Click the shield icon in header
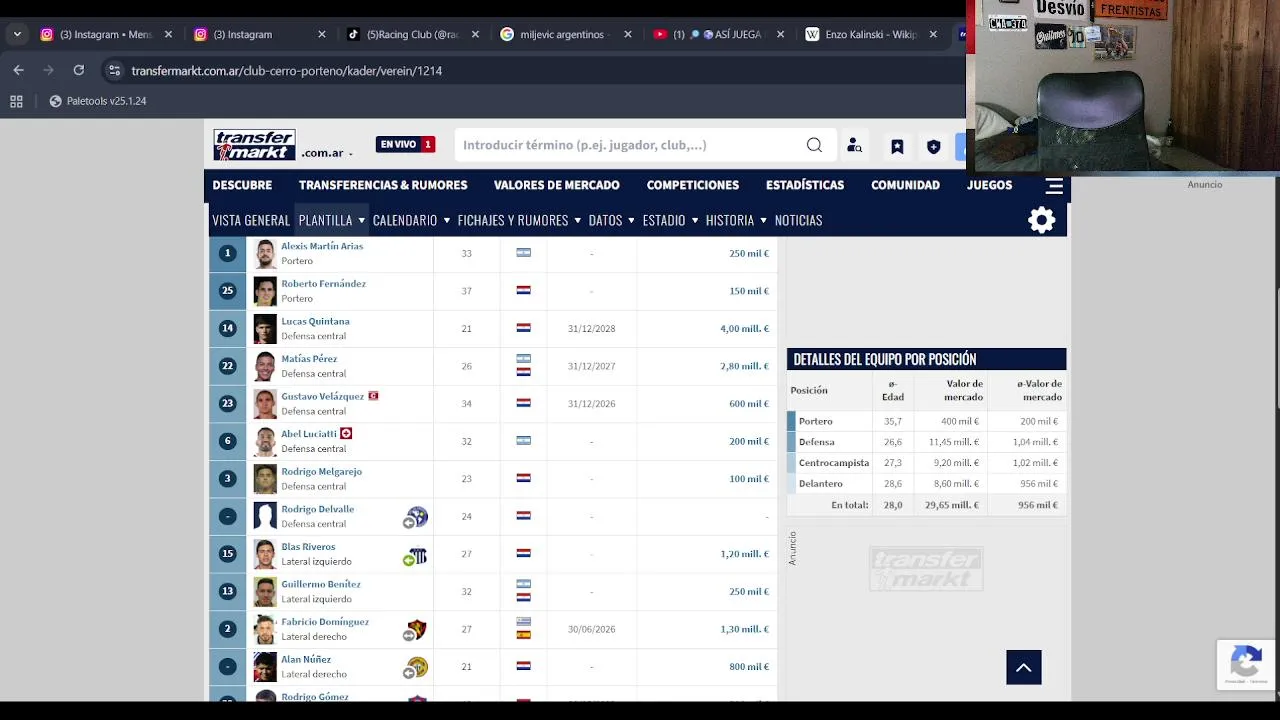 point(933,147)
